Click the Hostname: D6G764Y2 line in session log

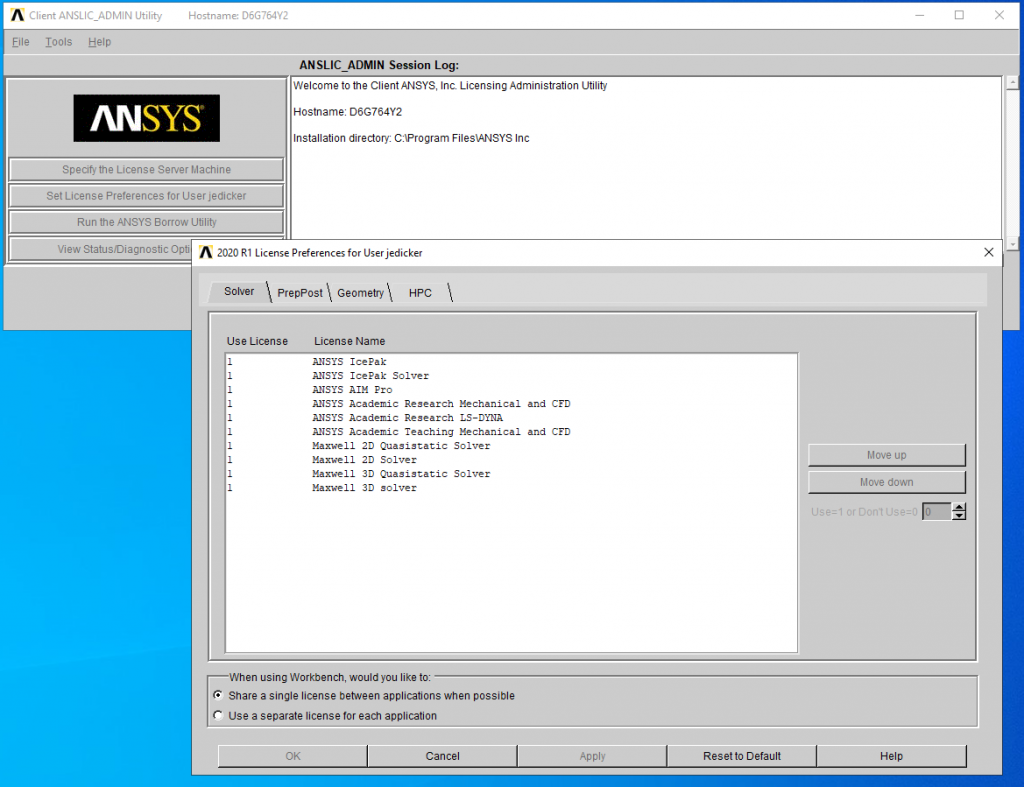(x=347, y=112)
